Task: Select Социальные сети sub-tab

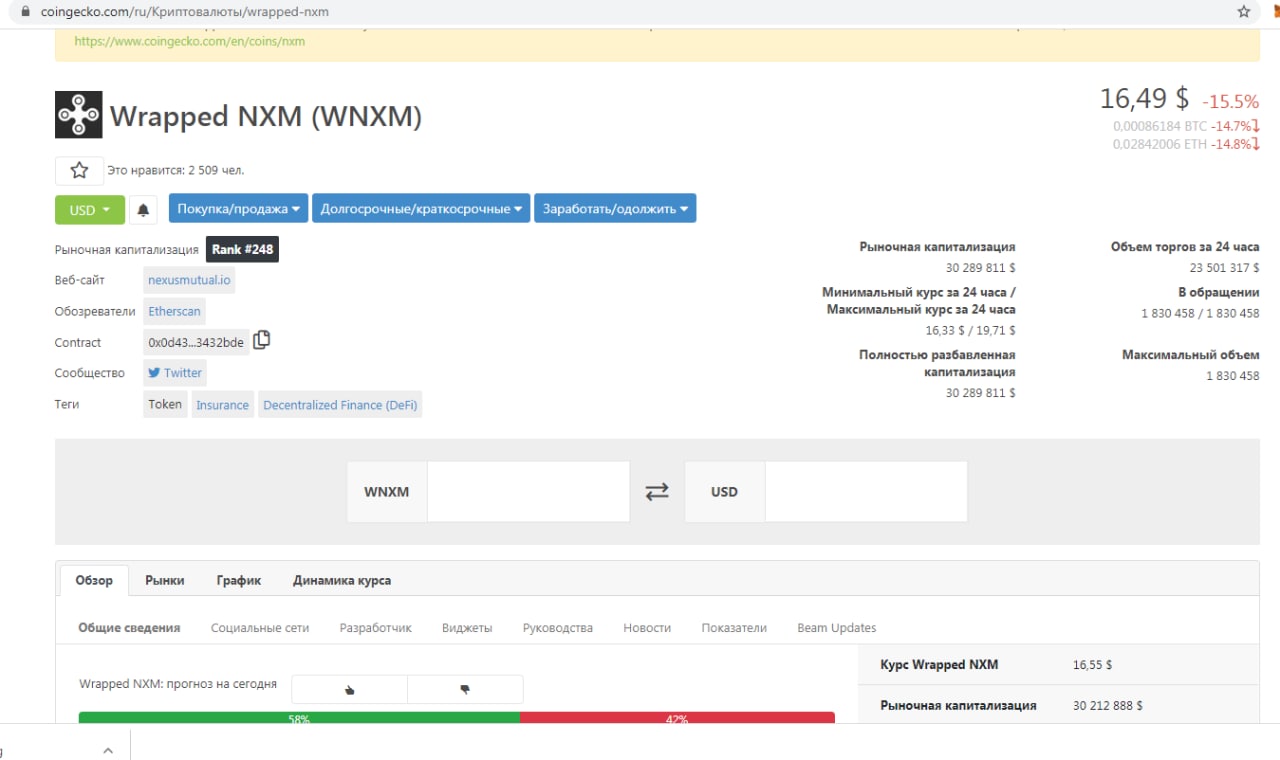Action: coord(260,628)
